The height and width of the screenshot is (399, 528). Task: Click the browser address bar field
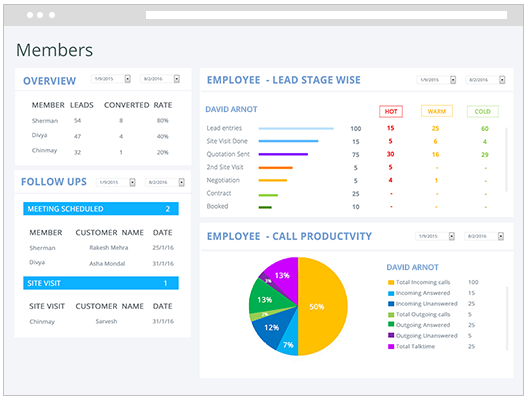[x=326, y=15]
